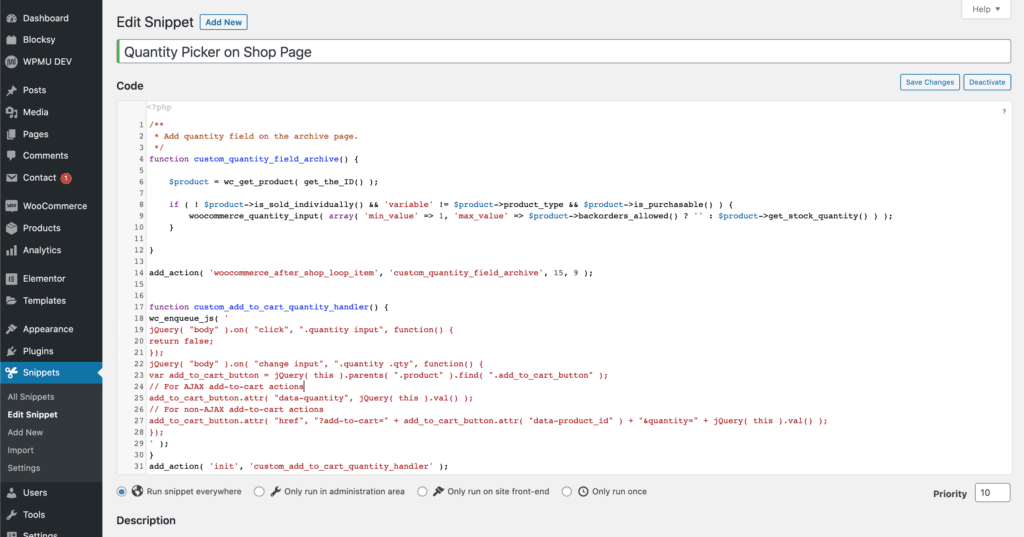Open the Dashboard menu item
This screenshot has width=1024, height=537.
coord(51,18)
